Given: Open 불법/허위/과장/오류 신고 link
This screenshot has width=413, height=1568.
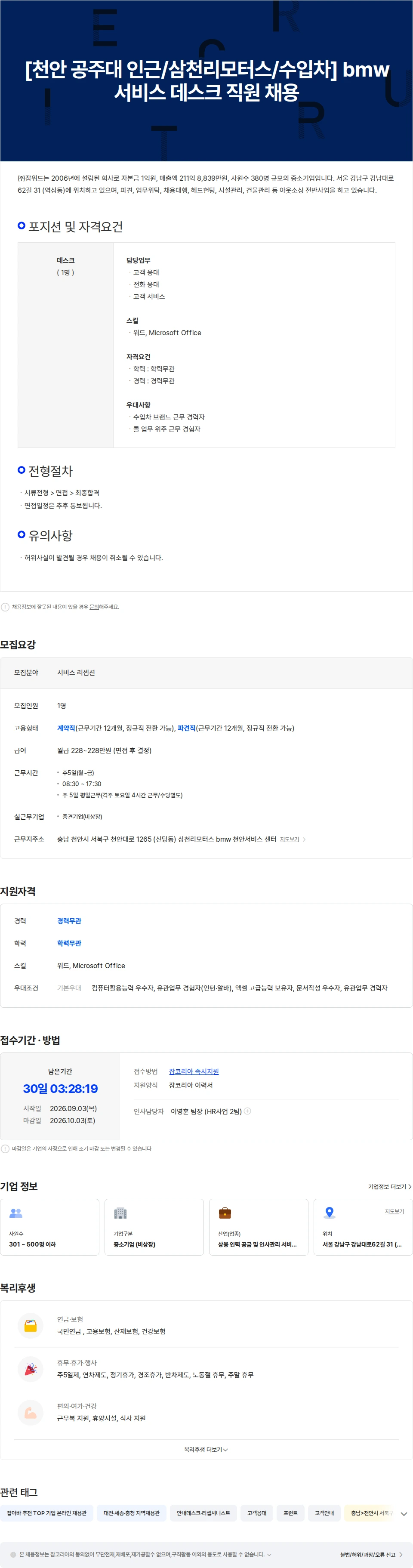Looking at the screenshot, I should click(x=371, y=1555).
